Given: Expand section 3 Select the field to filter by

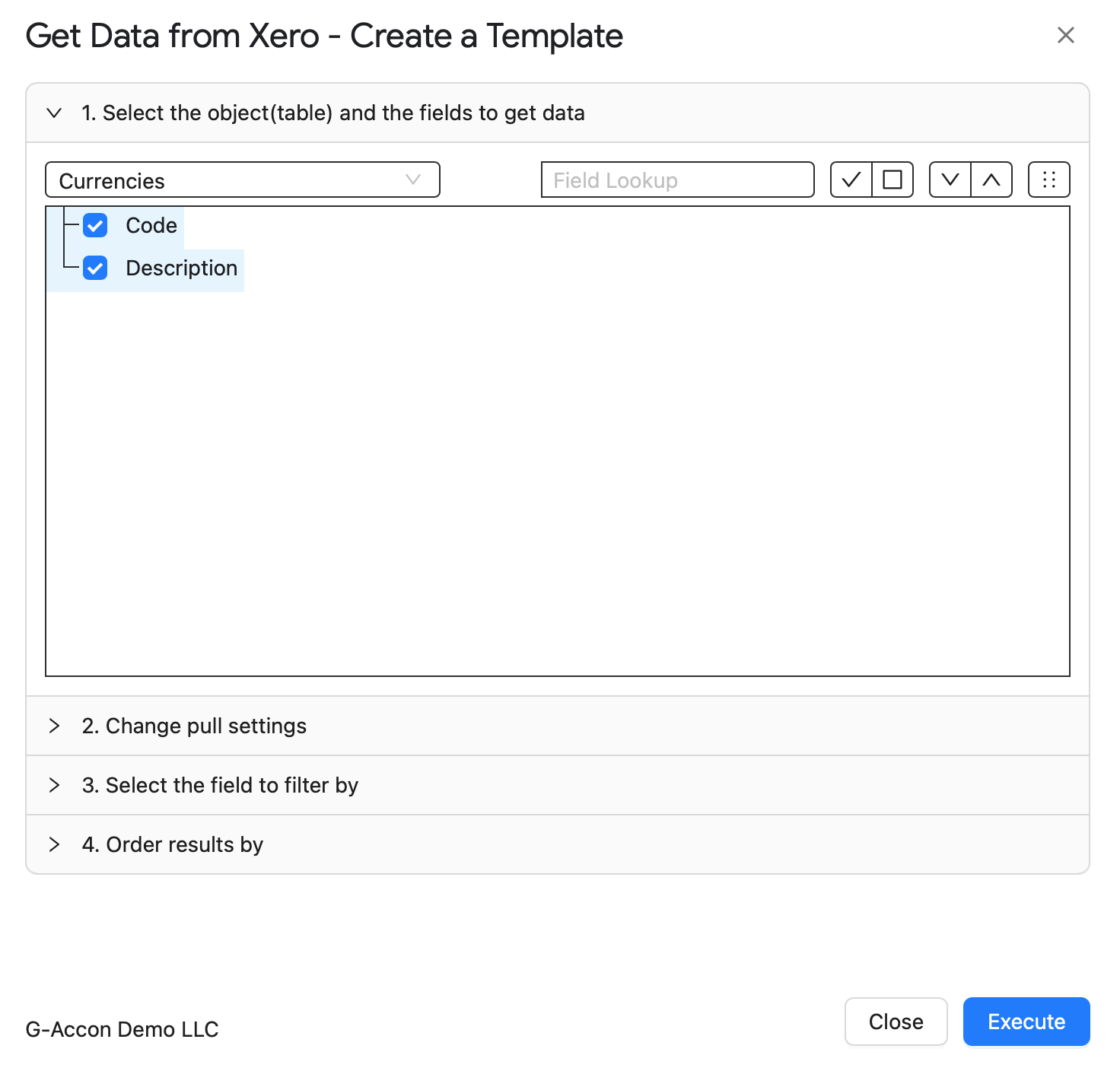Looking at the screenshot, I should [558, 785].
